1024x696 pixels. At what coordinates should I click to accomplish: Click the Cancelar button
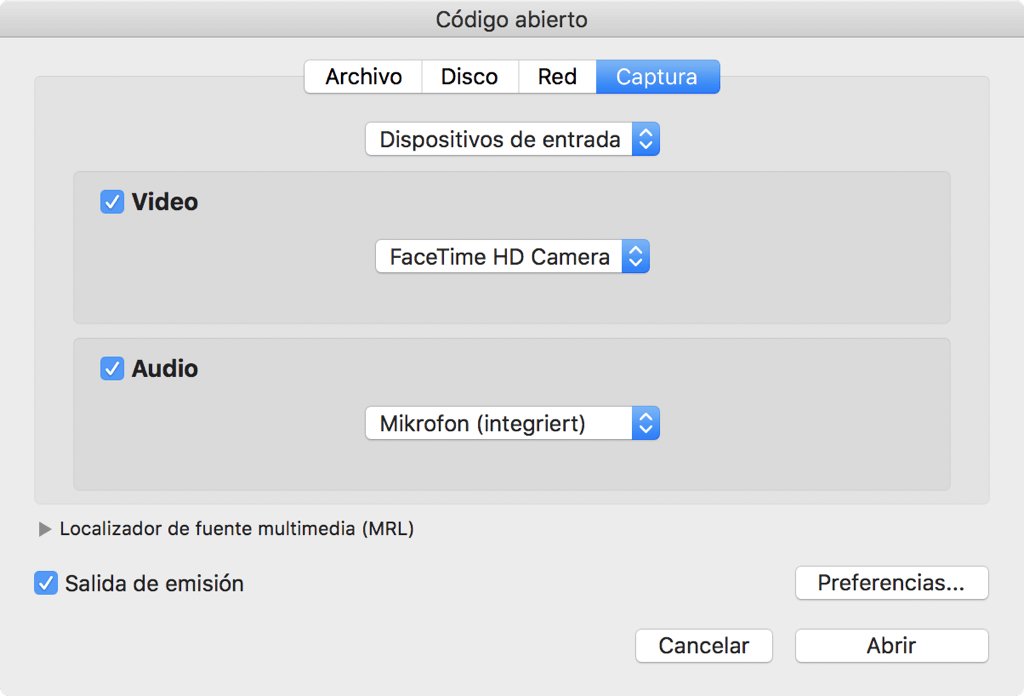[x=703, y=646]
